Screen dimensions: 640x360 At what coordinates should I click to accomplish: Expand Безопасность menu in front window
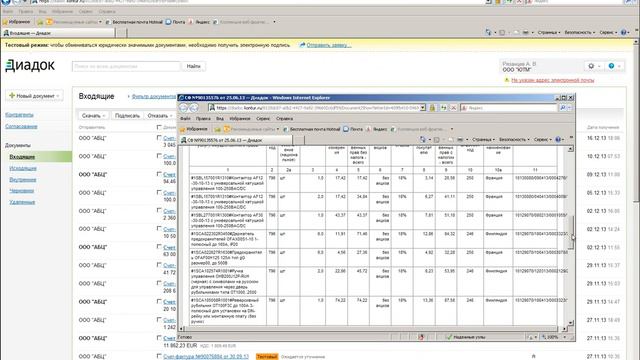point(514,140)
